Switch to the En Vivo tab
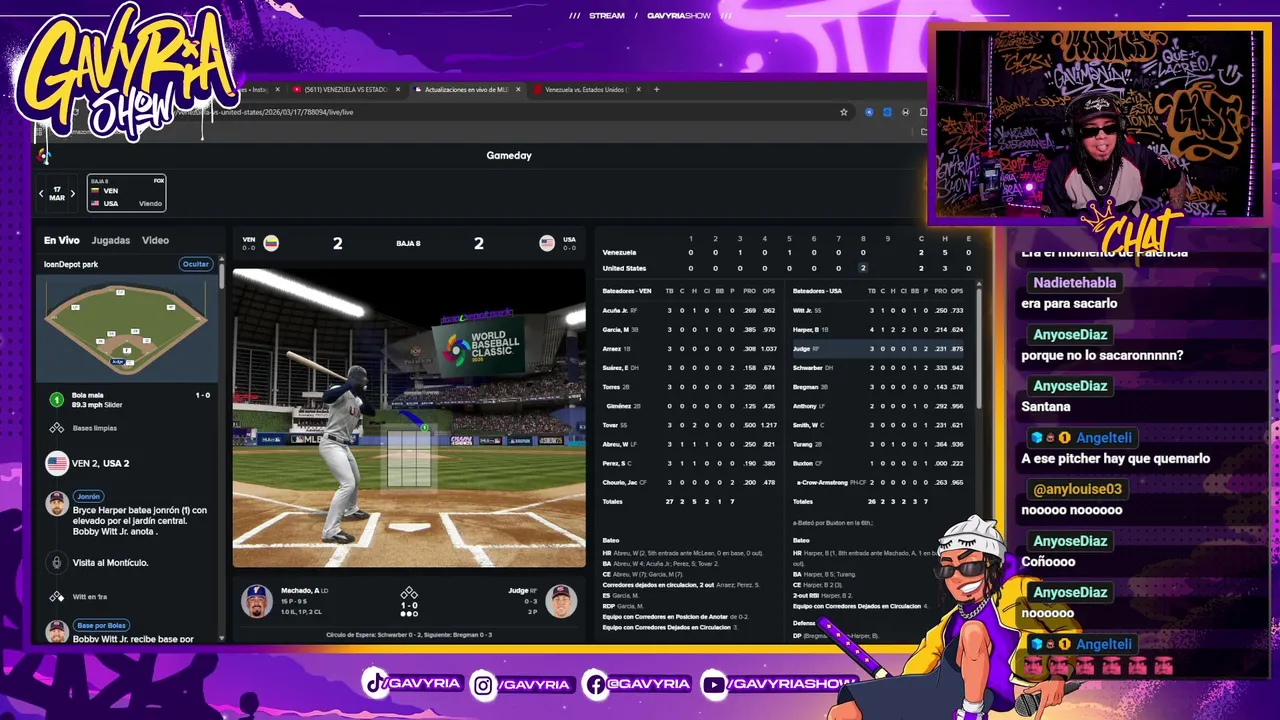The height and width of the screenshot is (720, 1280). coord(62,240)
